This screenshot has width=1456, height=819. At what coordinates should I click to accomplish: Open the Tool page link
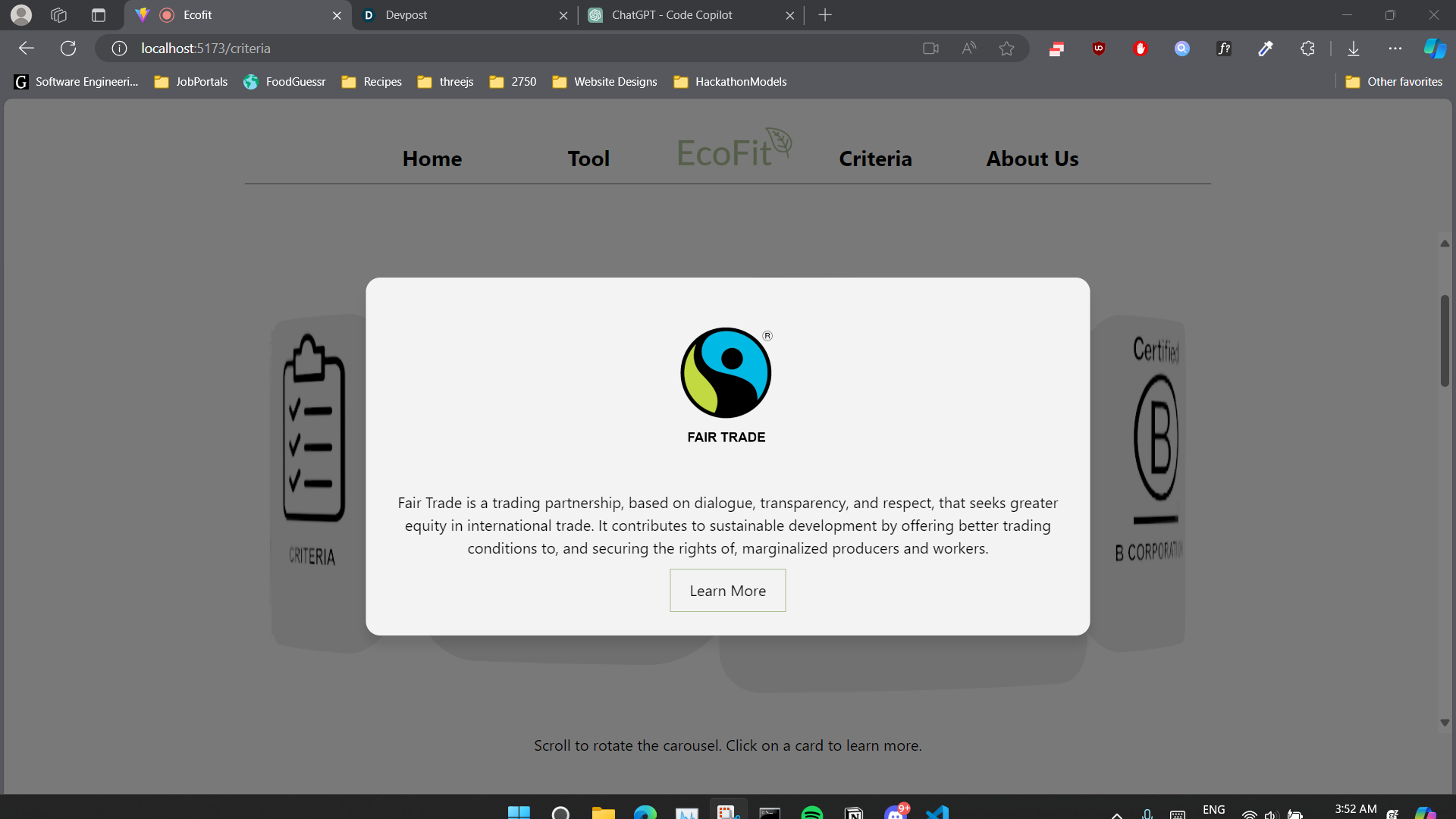point(588,158)
